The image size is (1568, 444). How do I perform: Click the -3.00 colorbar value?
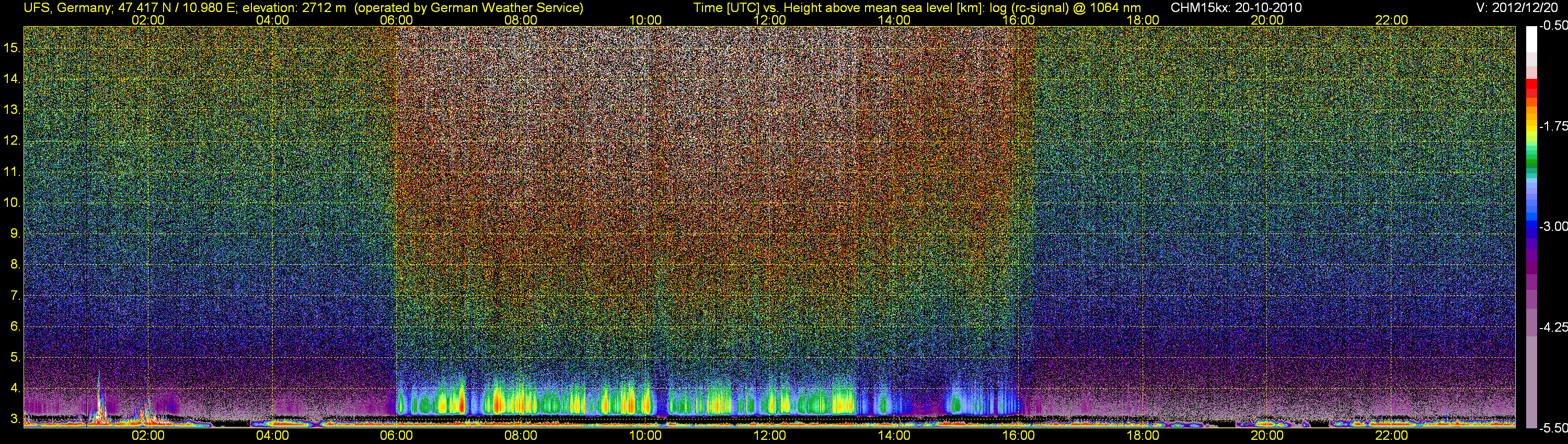[1553, 227]
